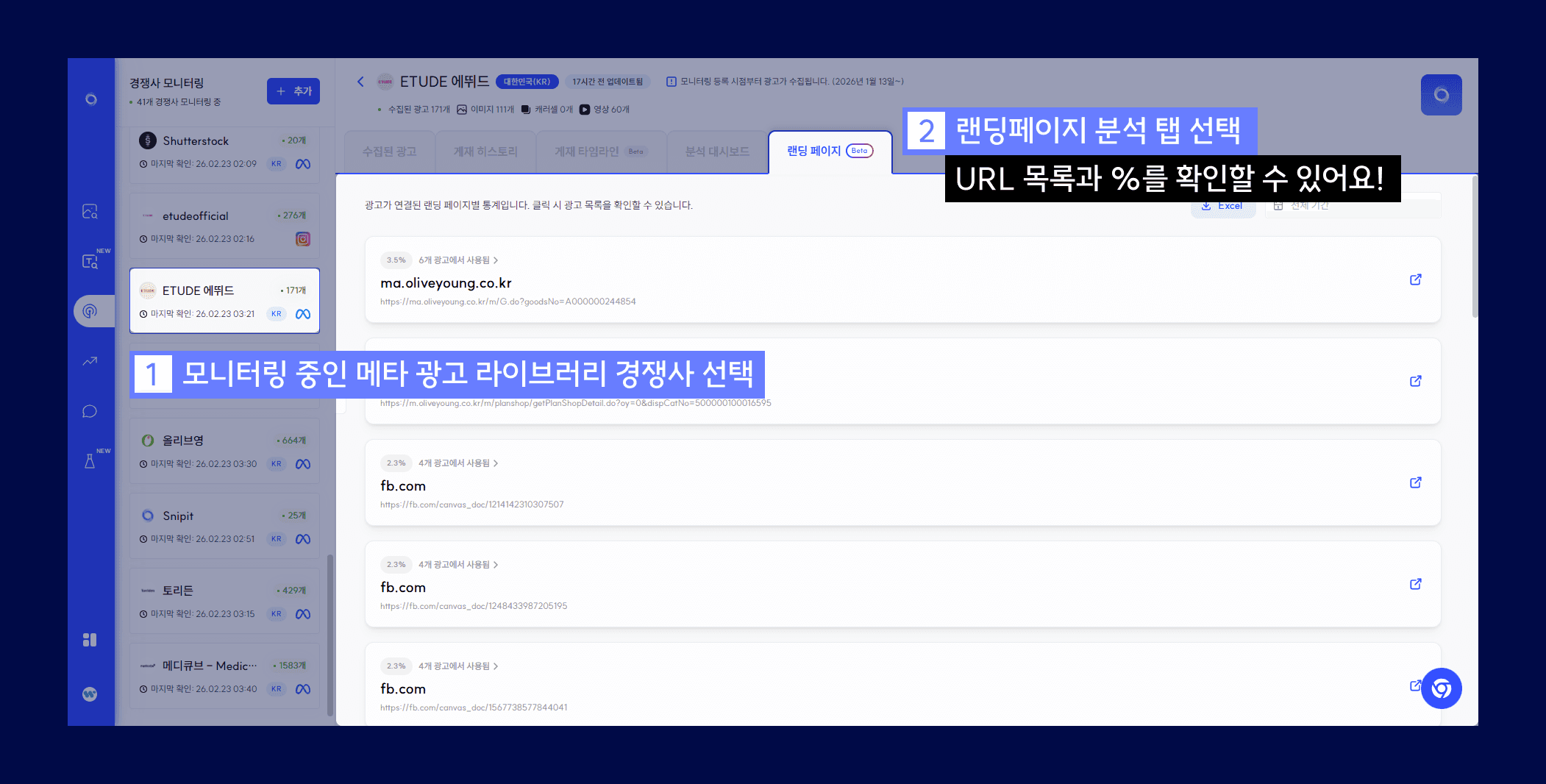Viewport: 1546px width, 784px height.
Task: Open the m.oliveyoung.co.kr planshop URL link
Action: 576,403
